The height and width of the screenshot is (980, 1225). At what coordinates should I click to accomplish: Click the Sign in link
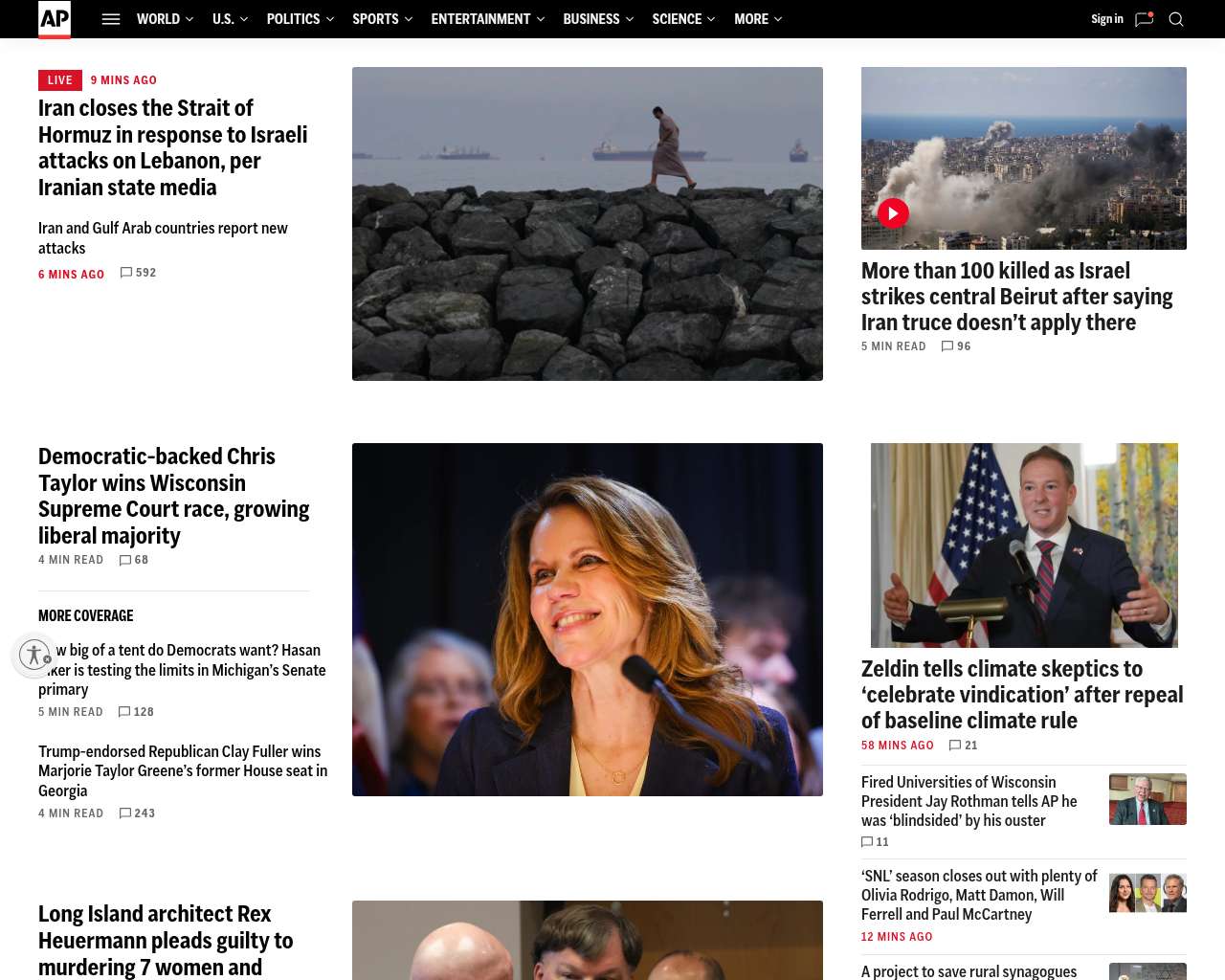point(1107,19)
